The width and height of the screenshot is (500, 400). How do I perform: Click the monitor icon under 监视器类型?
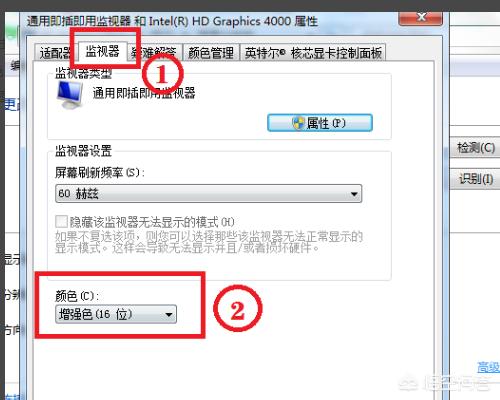70,95
